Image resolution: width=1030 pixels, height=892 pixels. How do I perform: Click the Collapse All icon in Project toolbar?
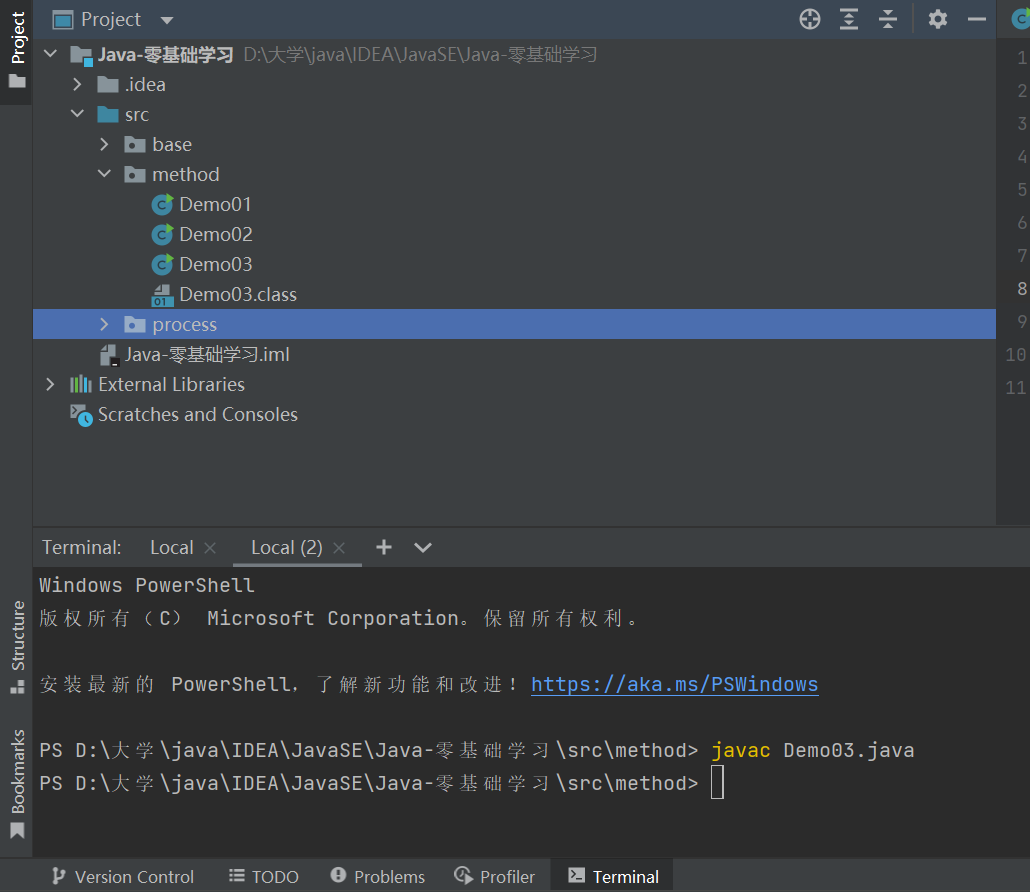[887, 19]
